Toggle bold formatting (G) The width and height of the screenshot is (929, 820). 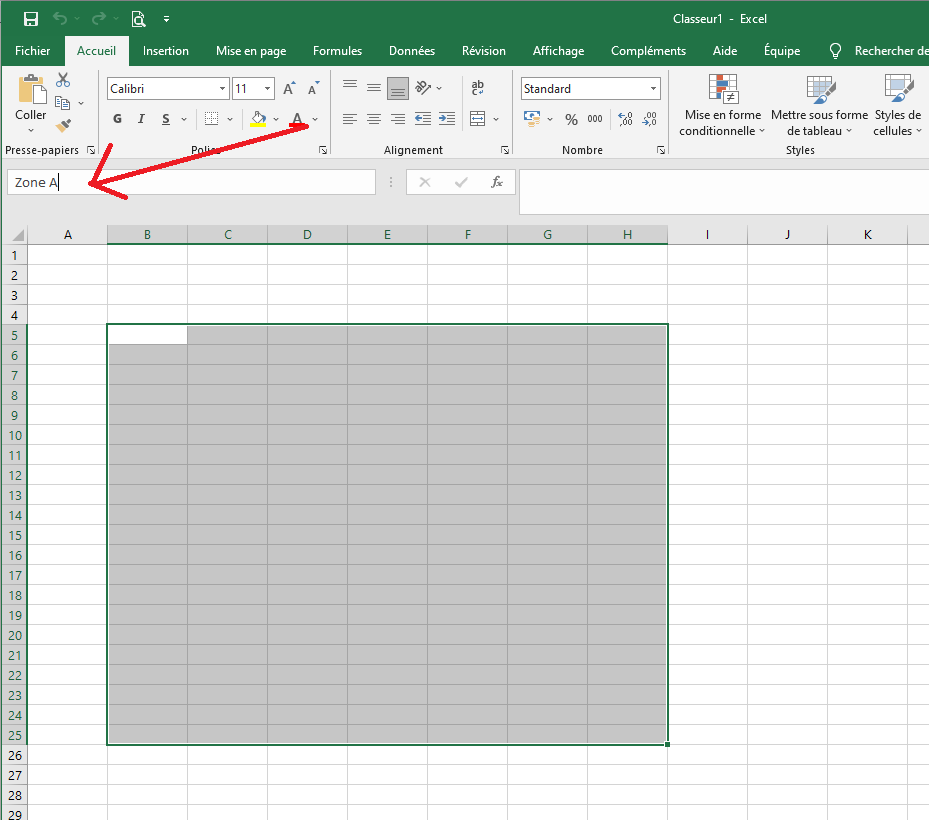pyautogui.click(x=117, y=119)
